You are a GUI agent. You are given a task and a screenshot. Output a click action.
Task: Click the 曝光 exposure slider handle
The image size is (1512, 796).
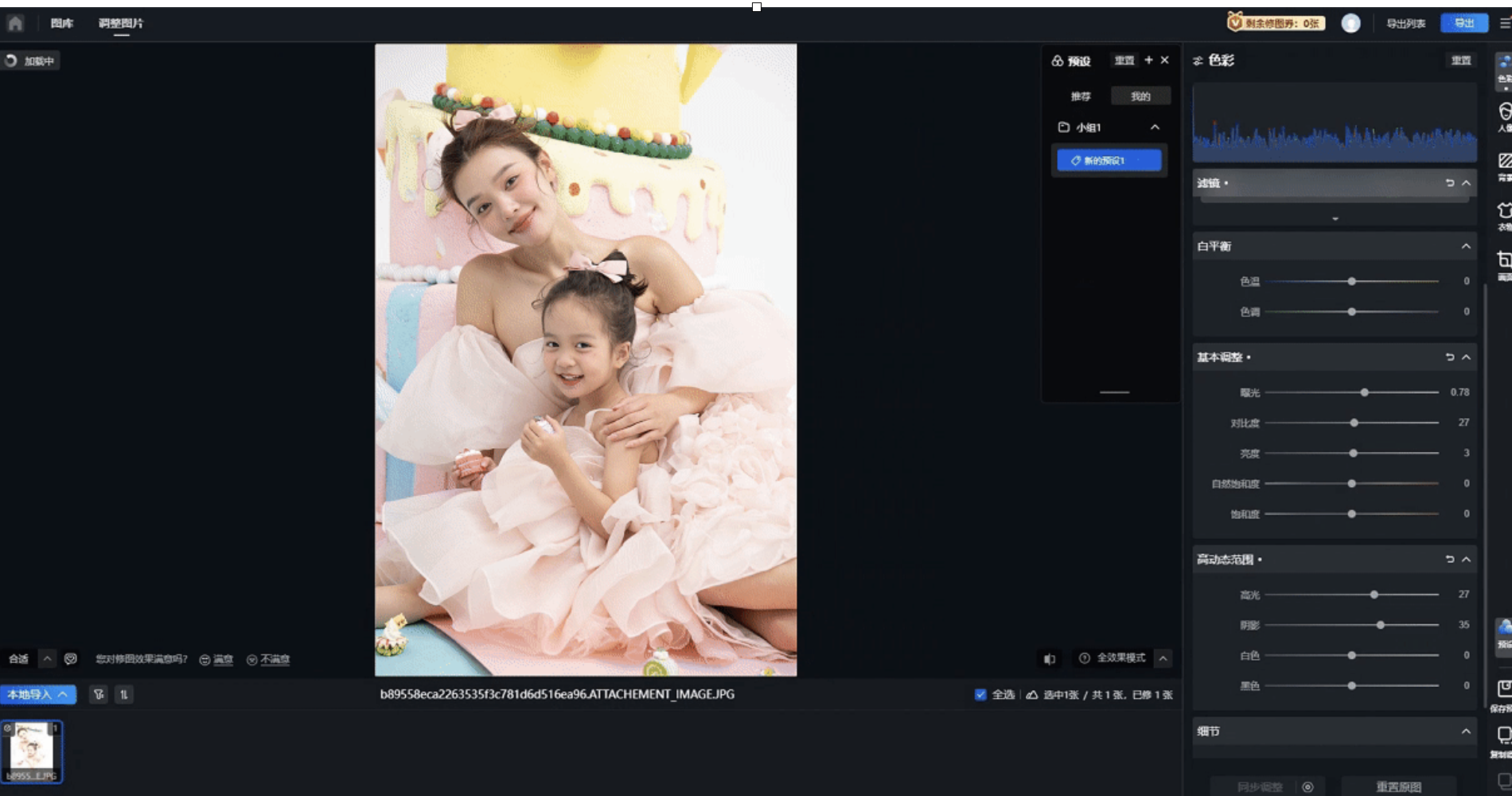coord(1364,392)
